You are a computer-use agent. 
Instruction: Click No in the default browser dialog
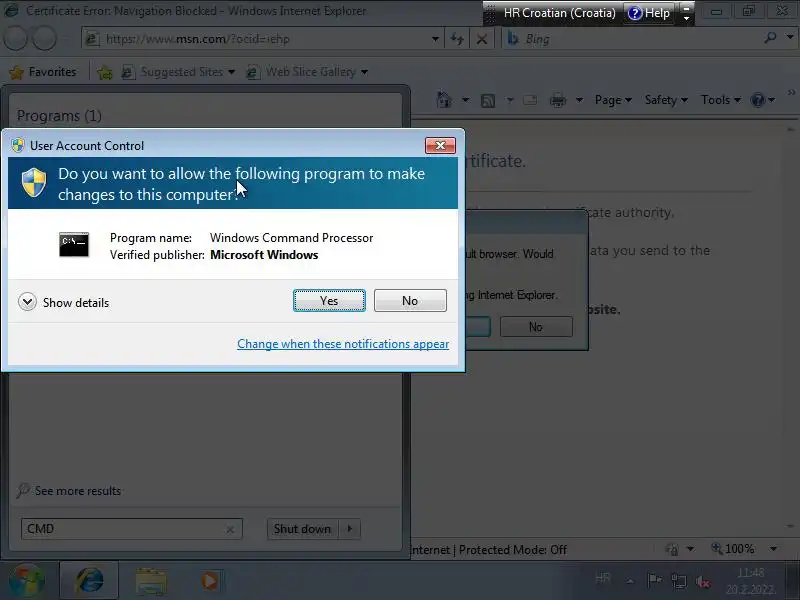(x=536, y=327)
